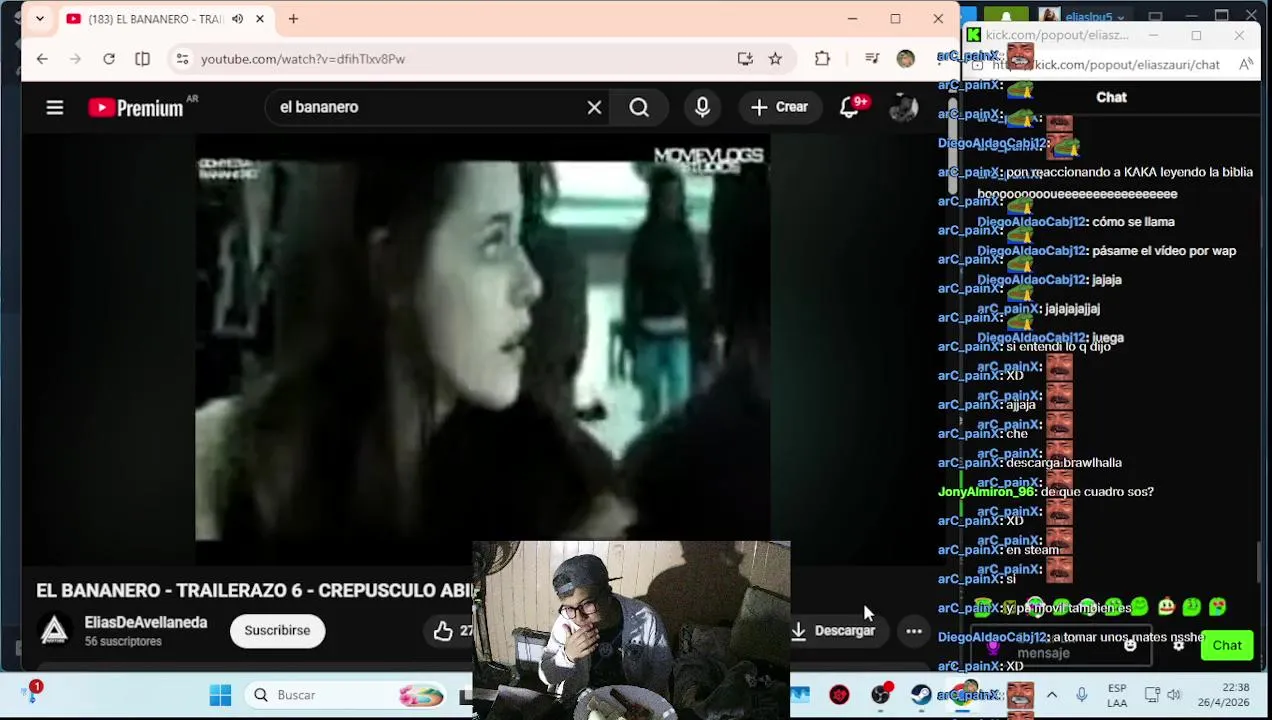Open username JonyAlmiron_96 in chat
Image resolution: width=1272 pixels, height=720 pixels.
(986, 492)
